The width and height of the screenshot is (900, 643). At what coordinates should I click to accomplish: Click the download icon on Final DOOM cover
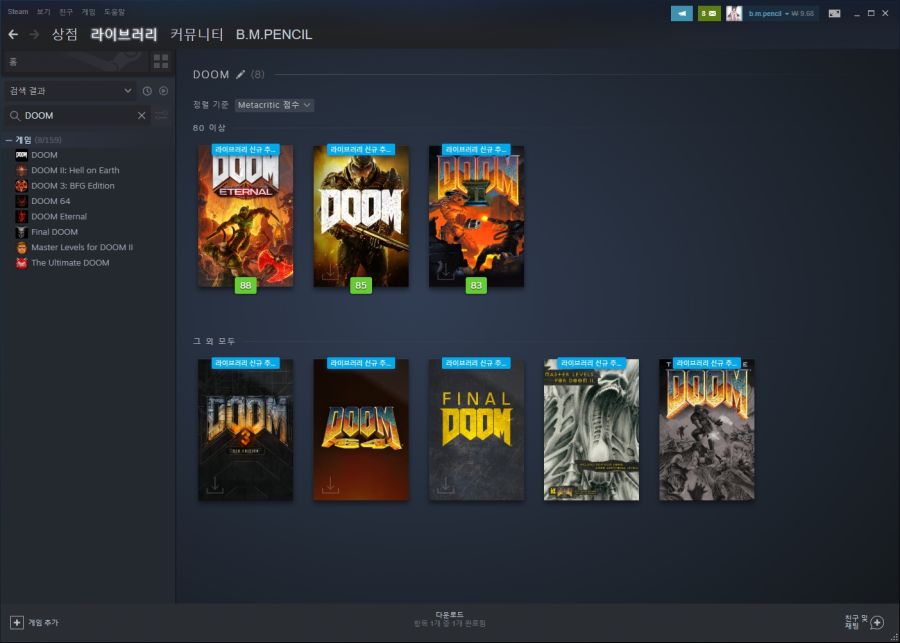(x=445, y=484)
